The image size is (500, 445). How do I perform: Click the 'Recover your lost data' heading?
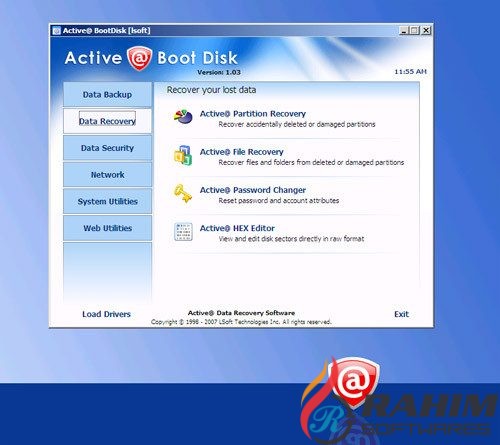coord(211,90)
